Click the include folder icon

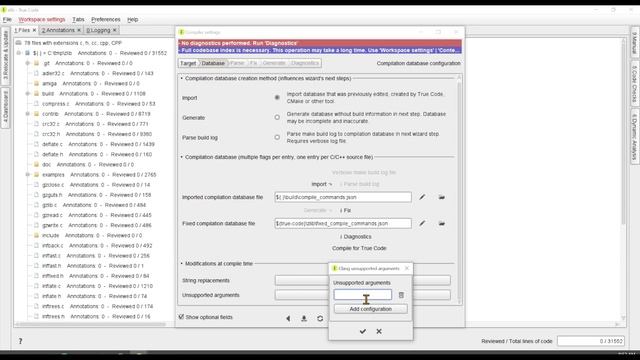[36, 236]
